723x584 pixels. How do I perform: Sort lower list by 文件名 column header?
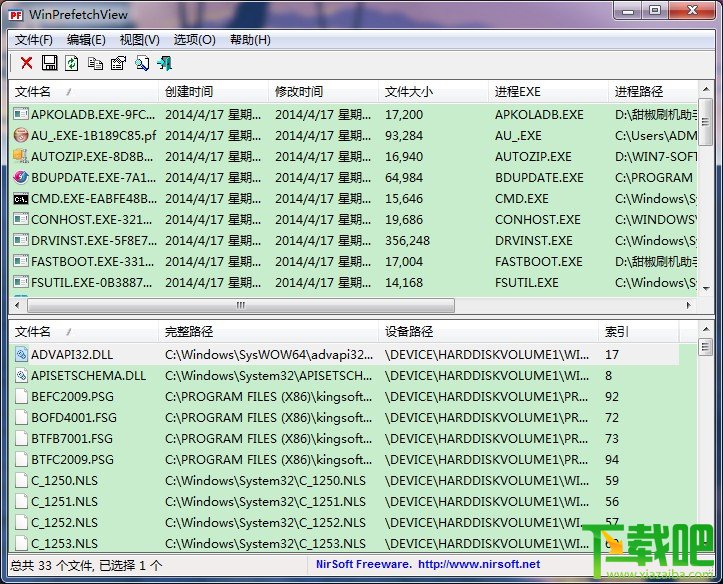pyautogui.click(x=84, y=331)
